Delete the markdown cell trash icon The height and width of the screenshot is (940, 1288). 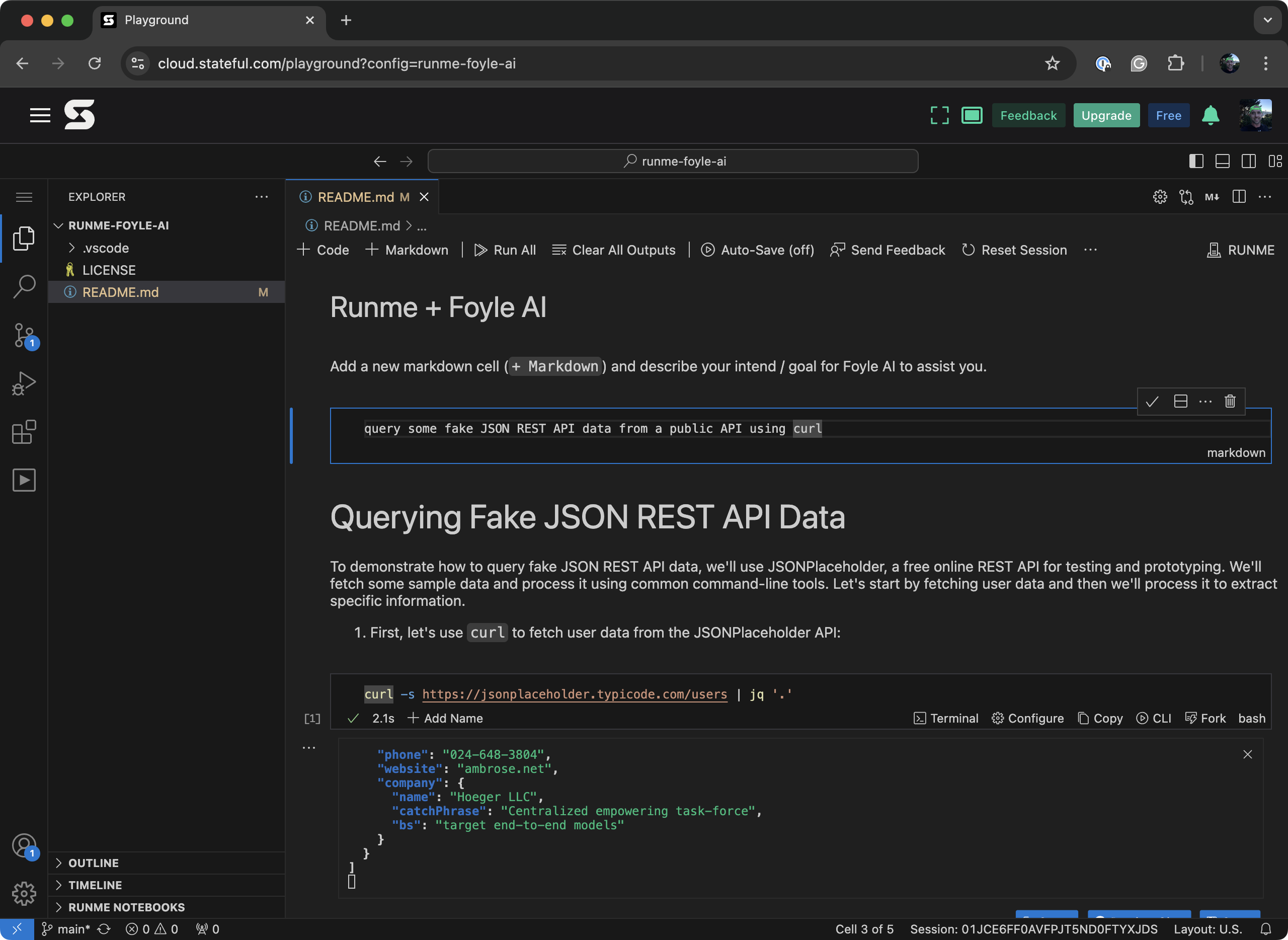(1230, 402)
